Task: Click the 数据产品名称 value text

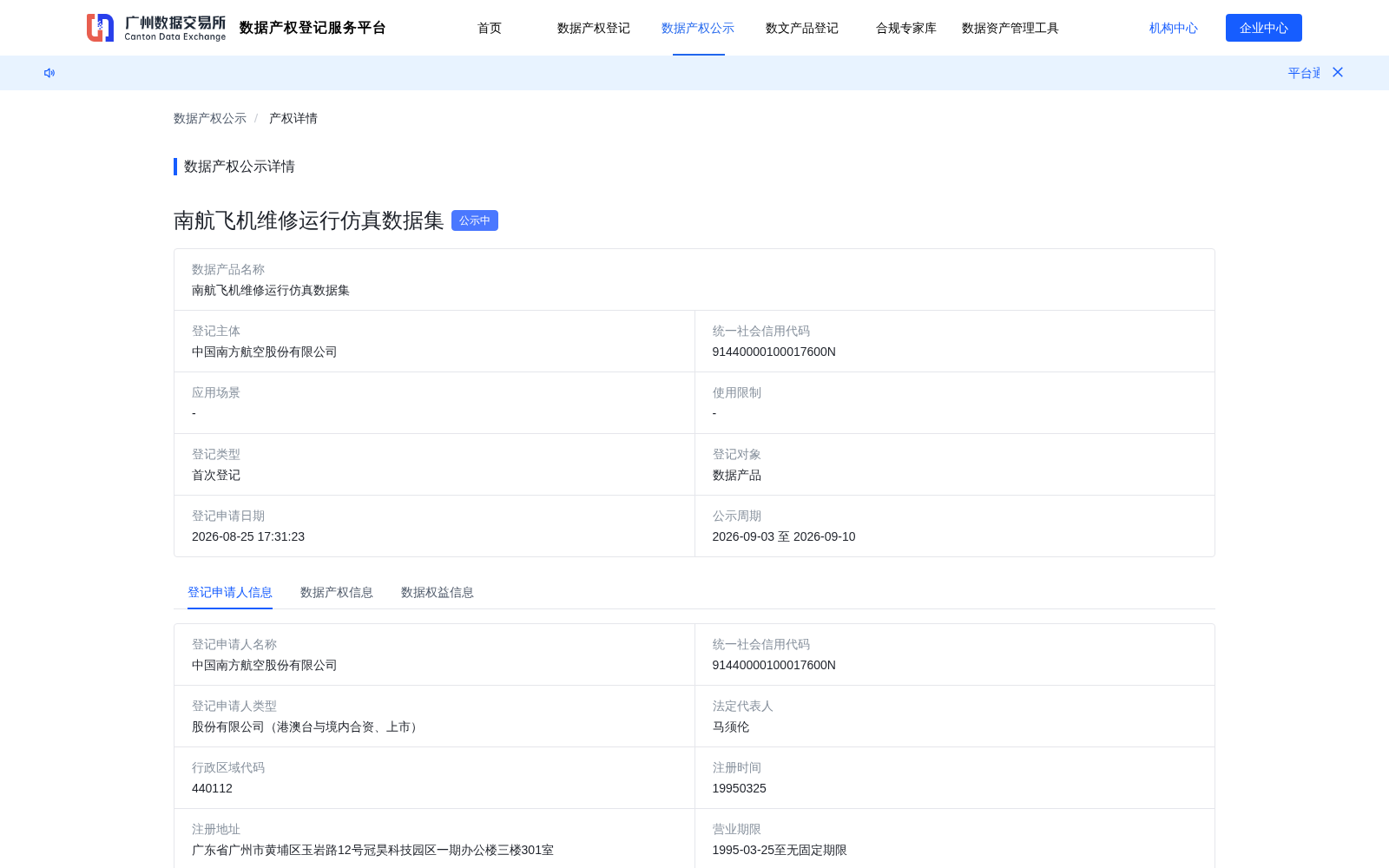Action: pyautogui.click(x=271, y=290)
